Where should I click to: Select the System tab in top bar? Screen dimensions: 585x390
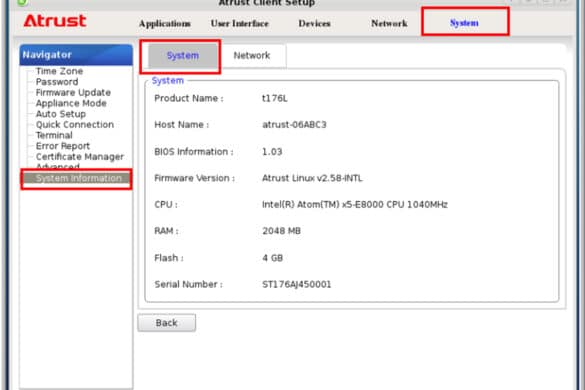point(464,22)
